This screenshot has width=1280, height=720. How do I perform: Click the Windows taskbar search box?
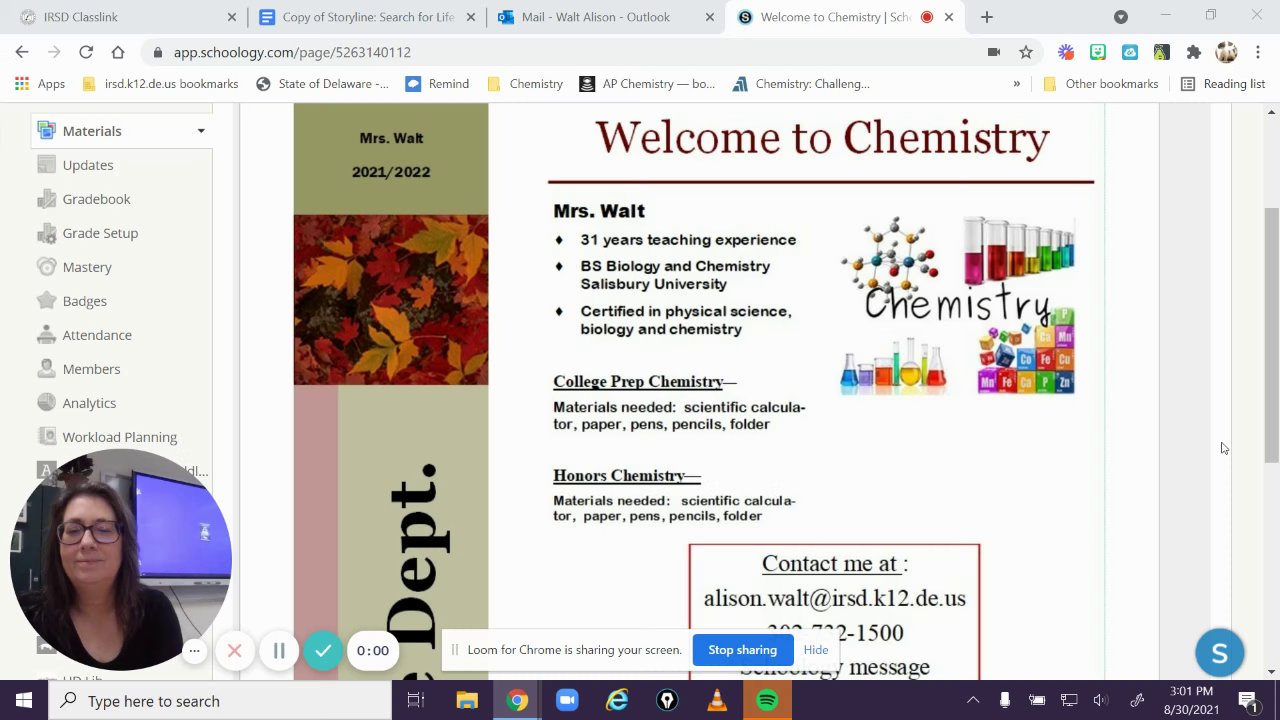click(x=220, y=701)
